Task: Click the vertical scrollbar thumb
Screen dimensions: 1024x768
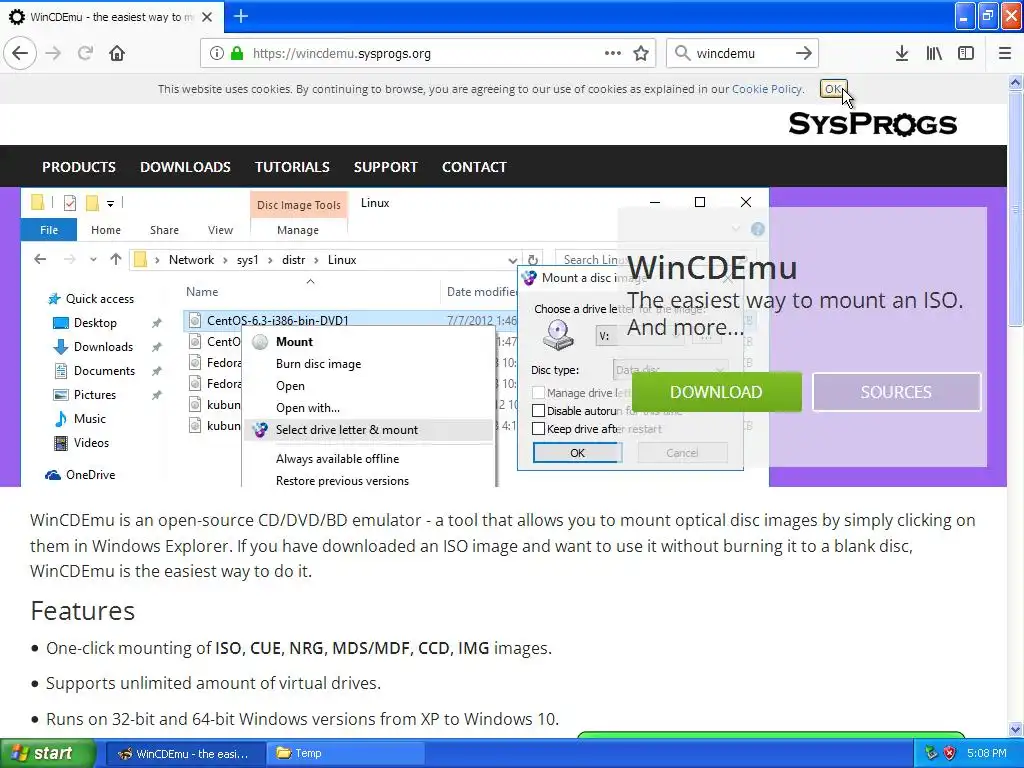Action: pyautogui.click(x=1015, y=209)
